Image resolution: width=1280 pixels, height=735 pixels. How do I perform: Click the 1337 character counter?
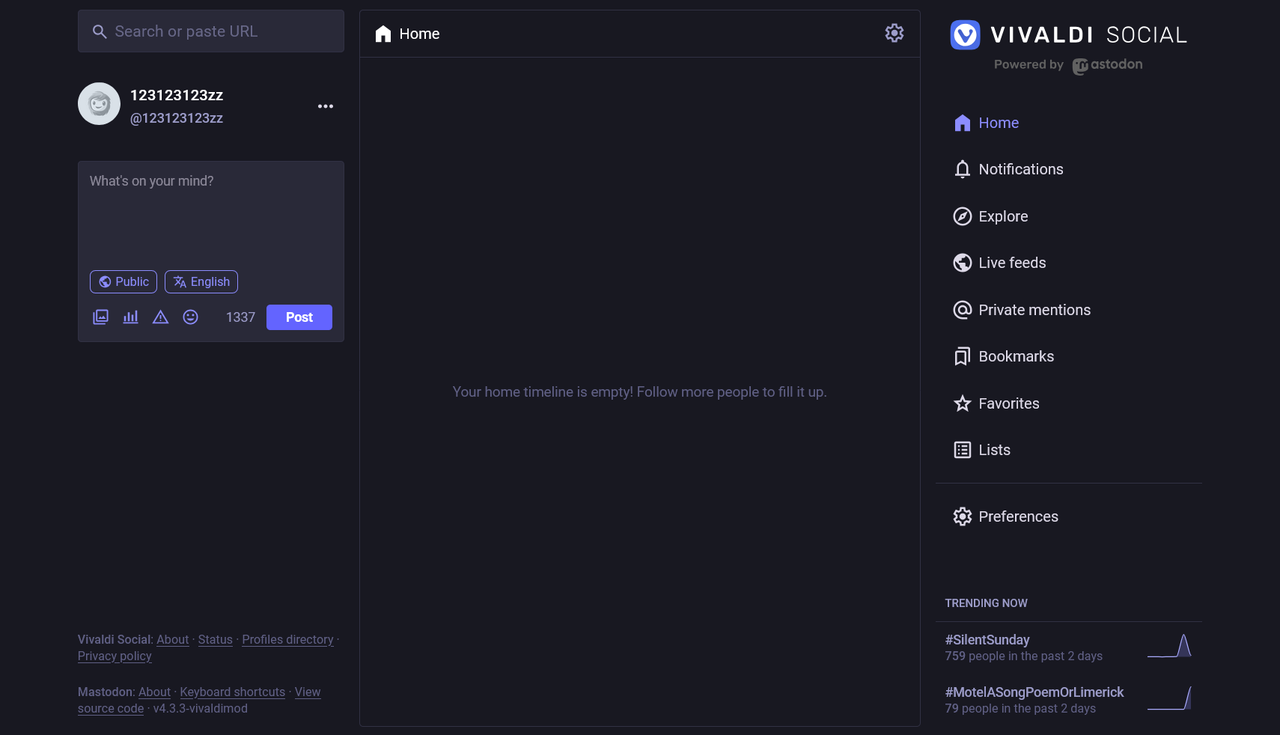click(x=240, y=317)
